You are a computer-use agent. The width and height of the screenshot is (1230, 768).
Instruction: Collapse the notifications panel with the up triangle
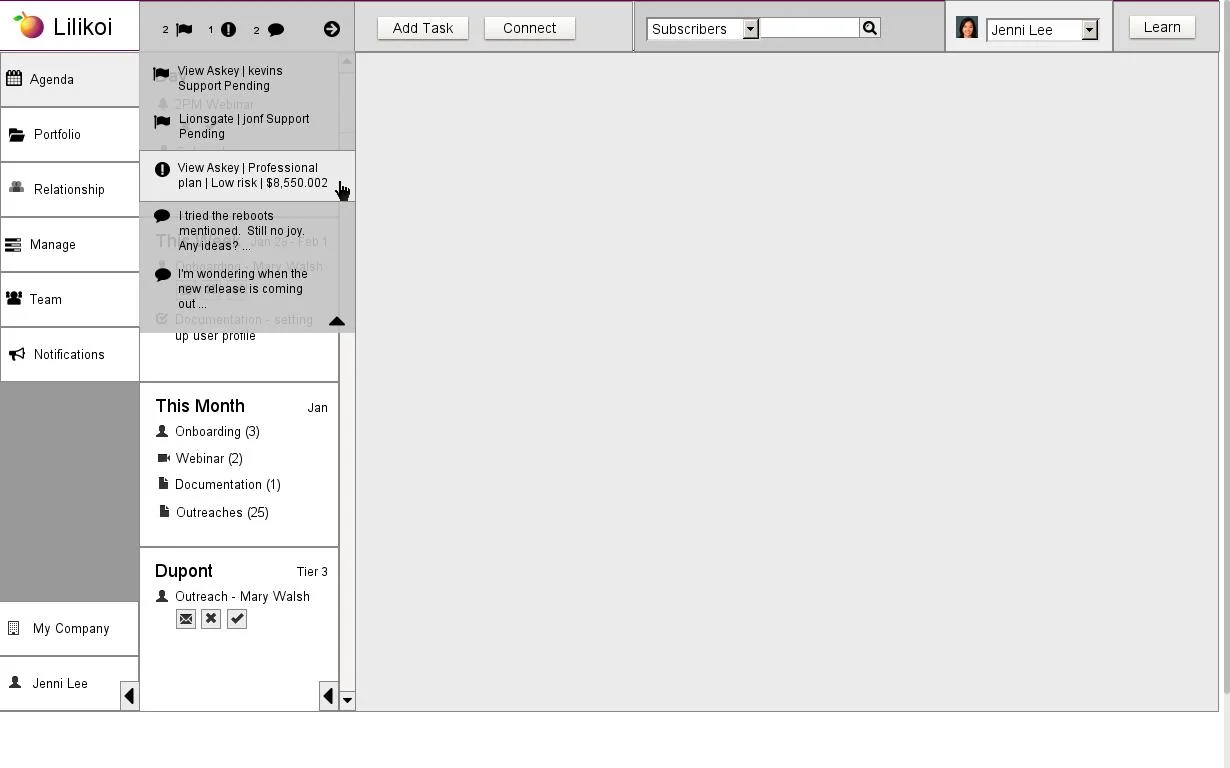point(337,321)
